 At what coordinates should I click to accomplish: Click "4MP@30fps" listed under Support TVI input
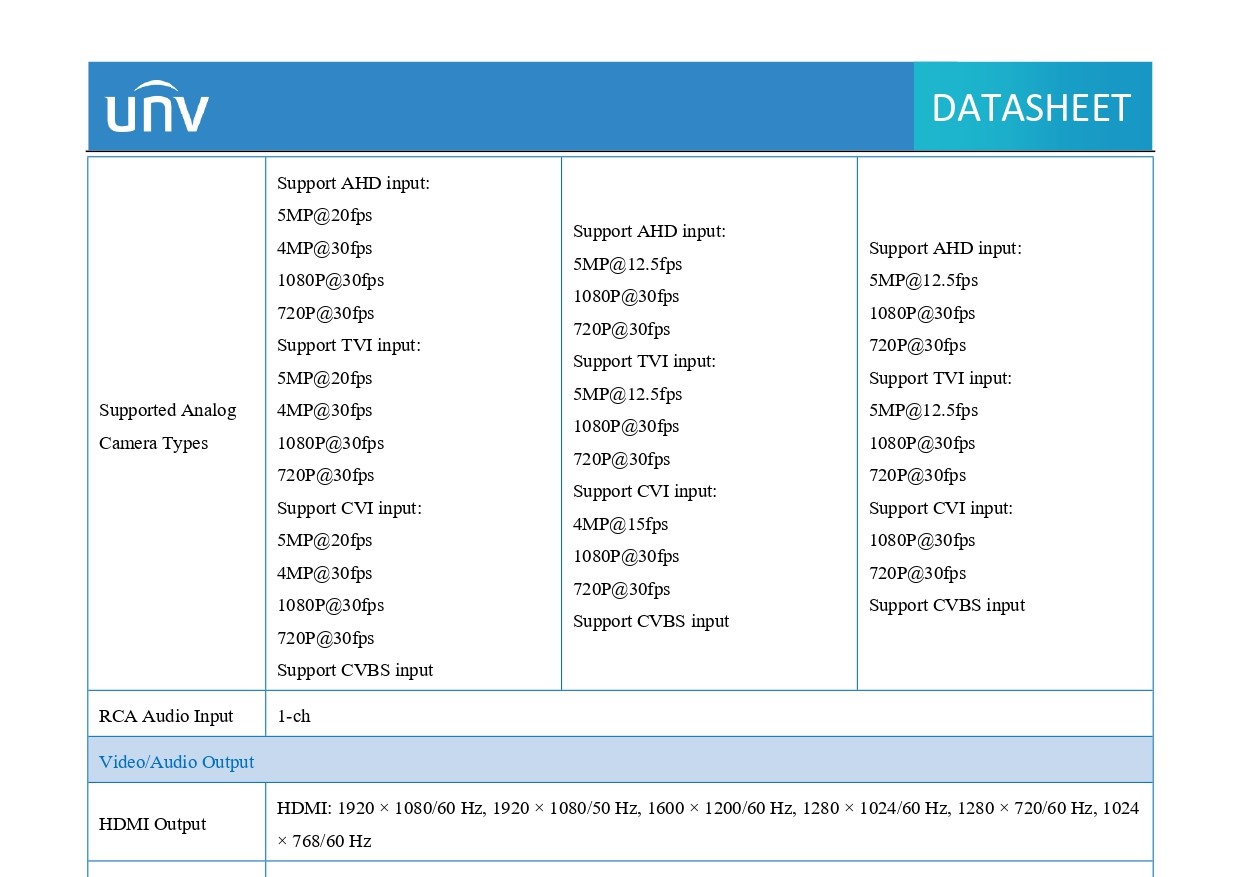click(325, 410)
